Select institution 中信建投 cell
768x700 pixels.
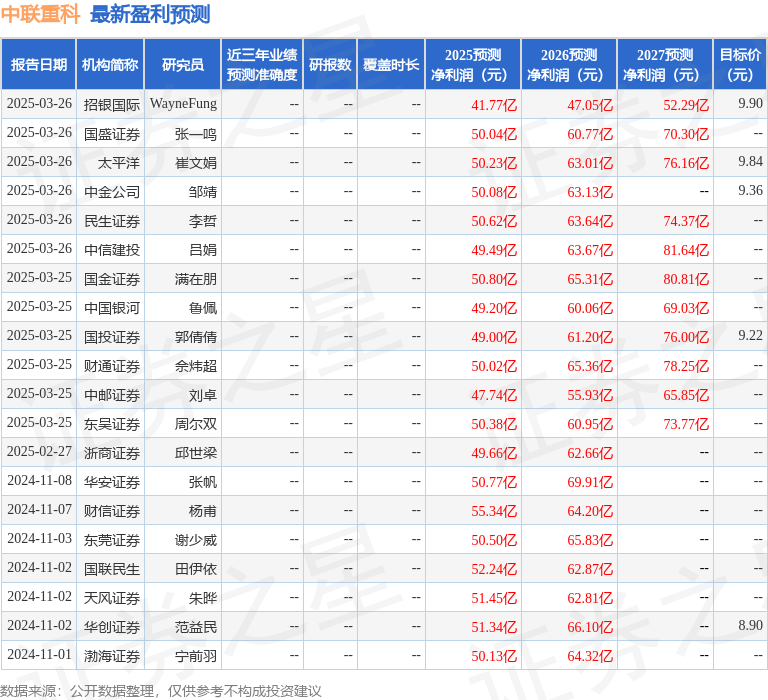[112, 250]
